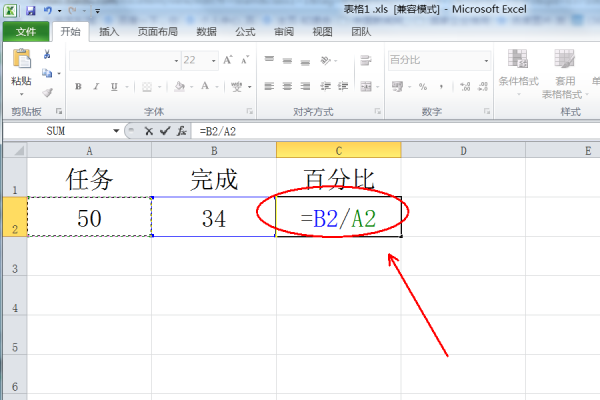This screenshot has height=400, width=600.
Task: Open the undo history dropdown arrow
Action: (59, 11)
